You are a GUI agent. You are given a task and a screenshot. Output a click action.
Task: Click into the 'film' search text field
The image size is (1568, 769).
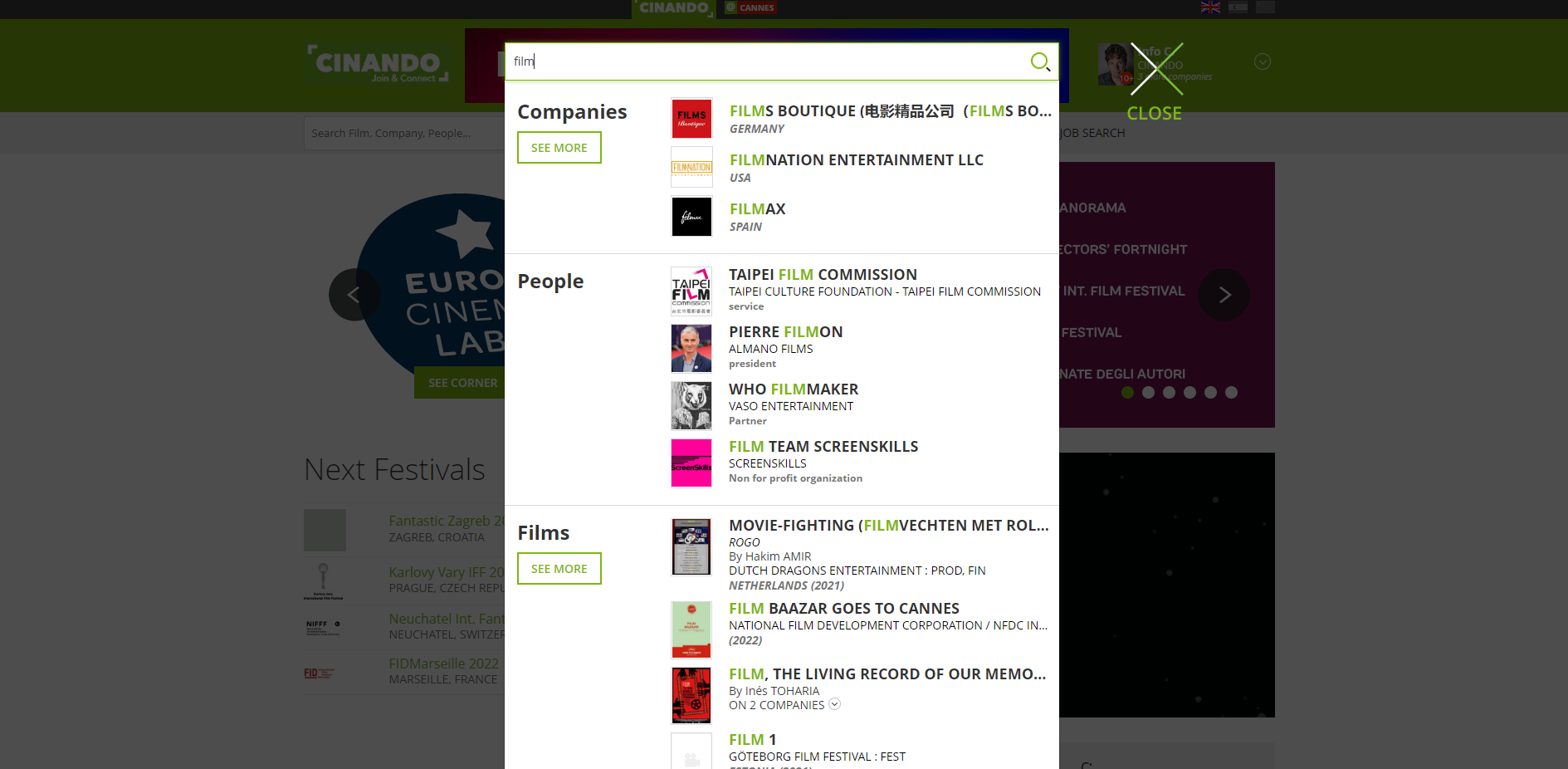pos(764,61)
